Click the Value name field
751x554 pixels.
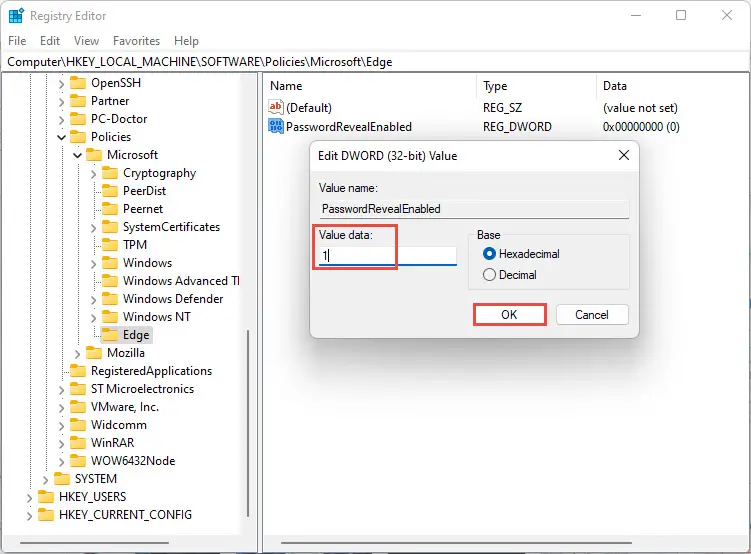click(474, 209)
